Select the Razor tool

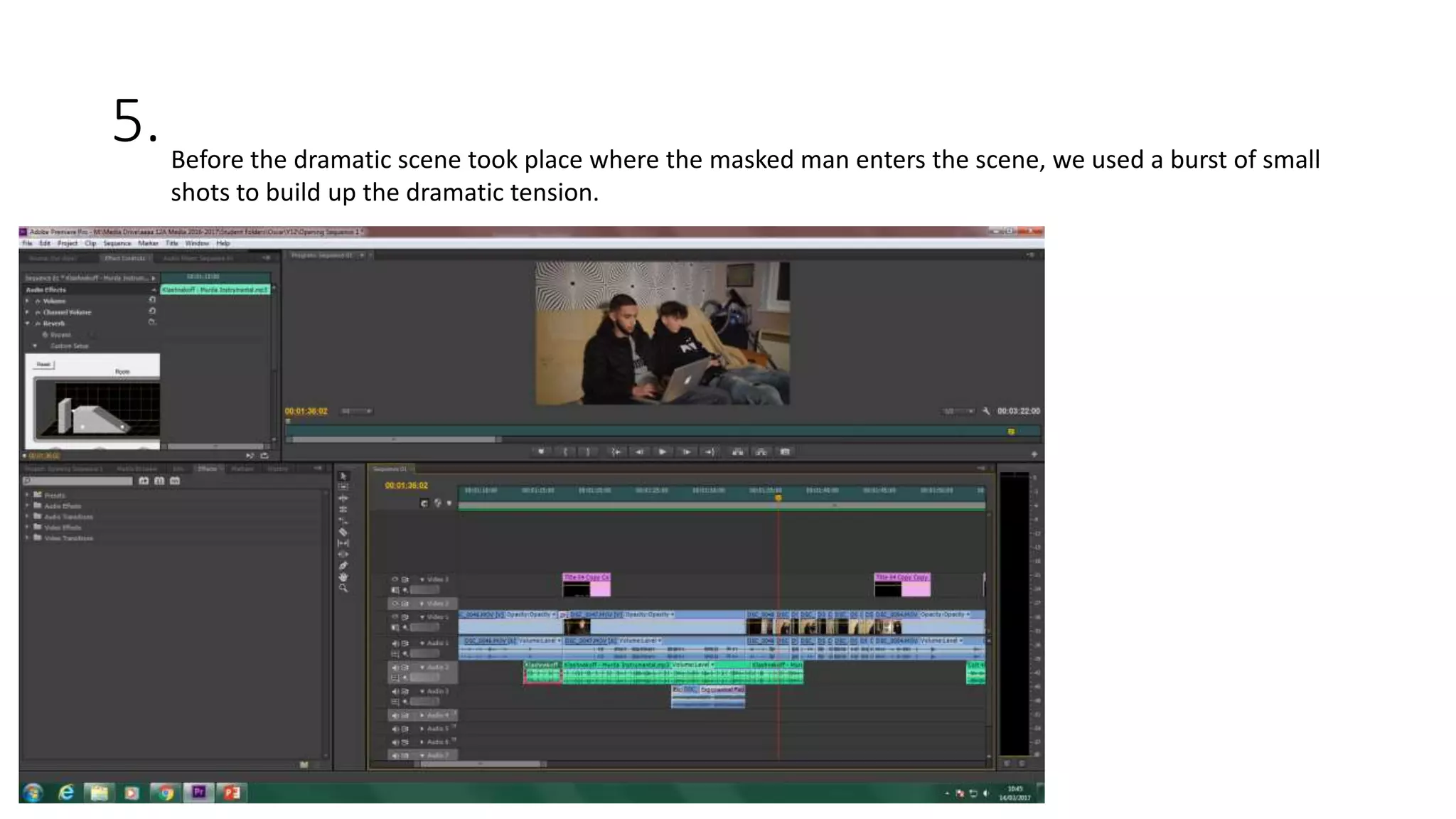coord(343,532)
